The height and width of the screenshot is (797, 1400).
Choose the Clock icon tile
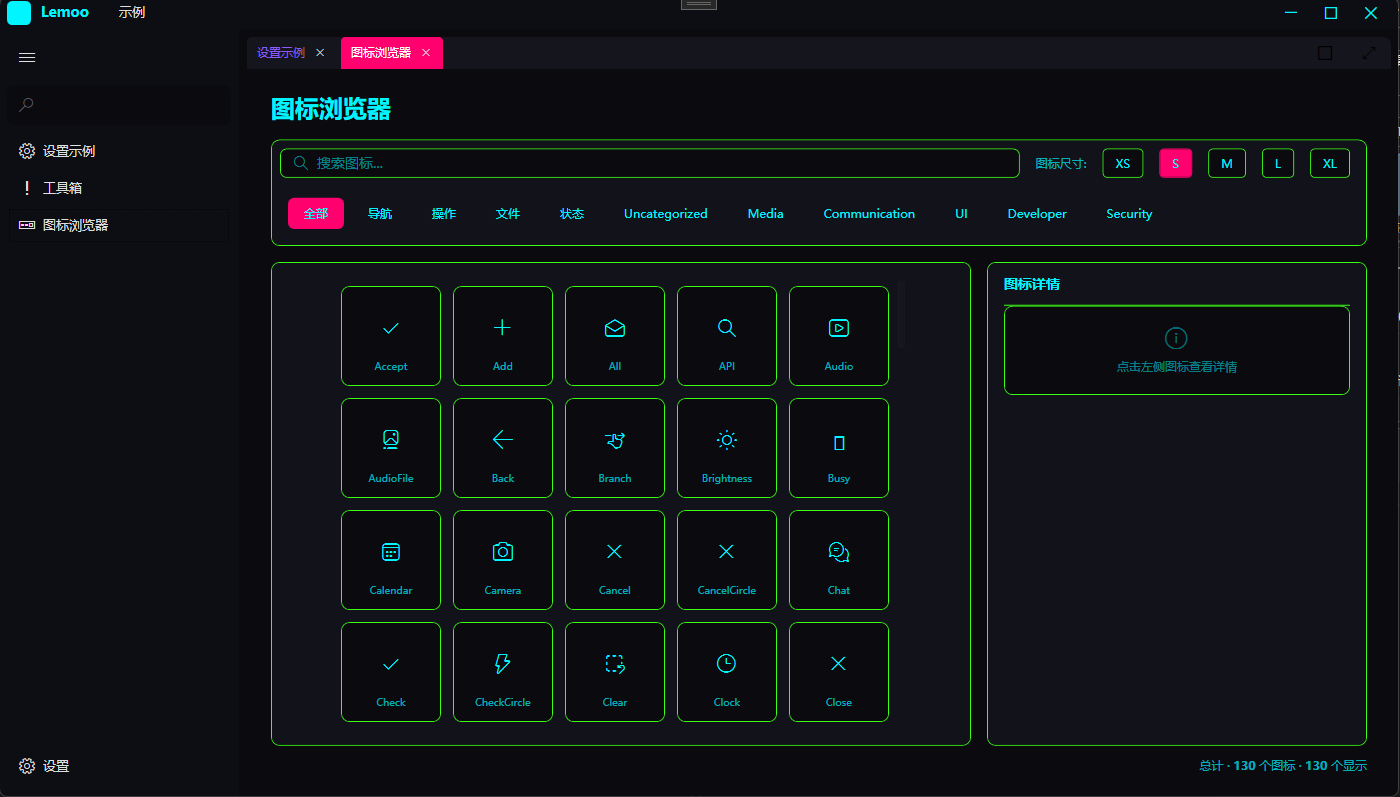pyautogui.click(x=727, y=672)
